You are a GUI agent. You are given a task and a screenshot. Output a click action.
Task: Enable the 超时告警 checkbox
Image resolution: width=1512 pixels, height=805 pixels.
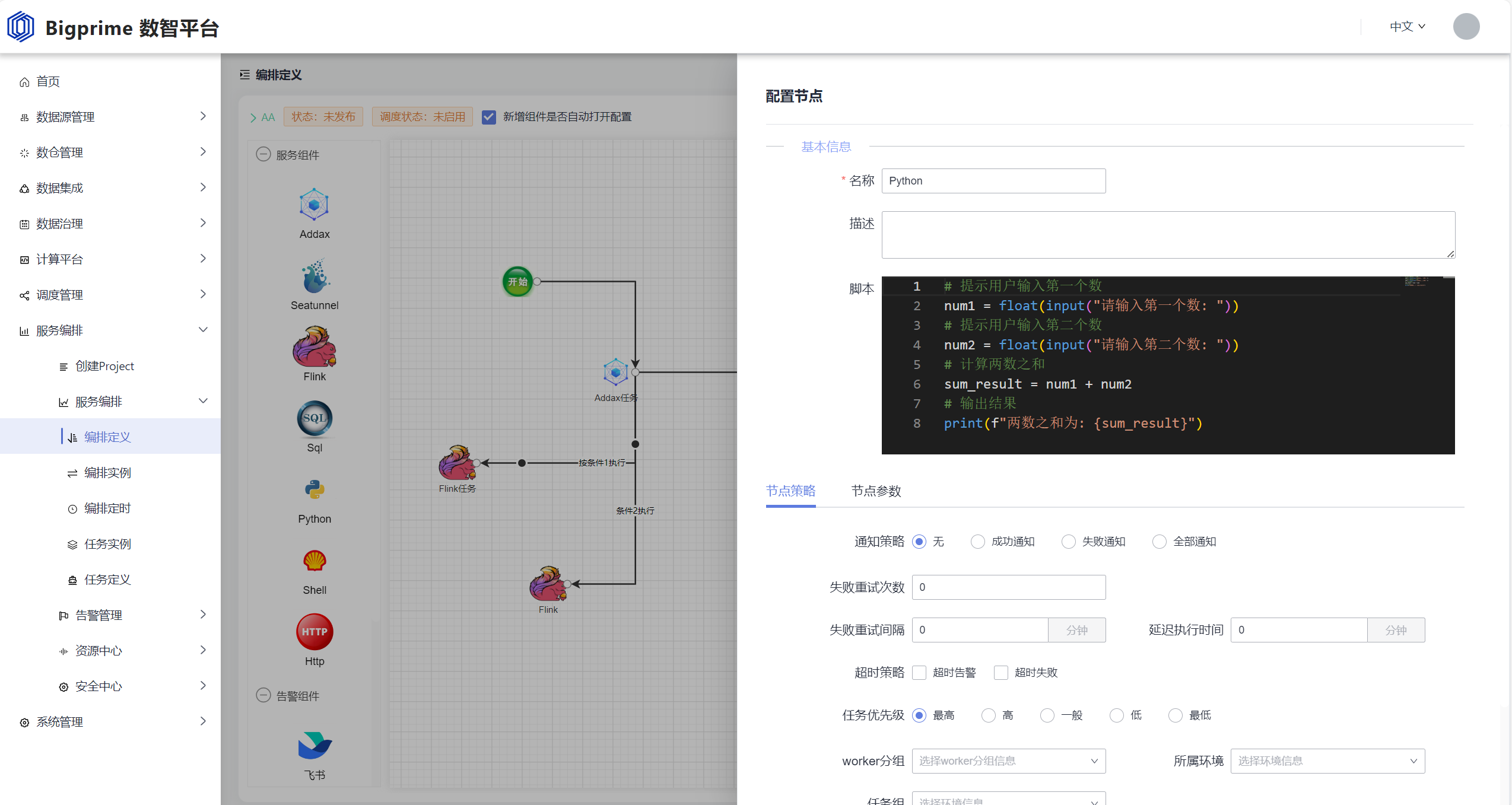[919, 673]
